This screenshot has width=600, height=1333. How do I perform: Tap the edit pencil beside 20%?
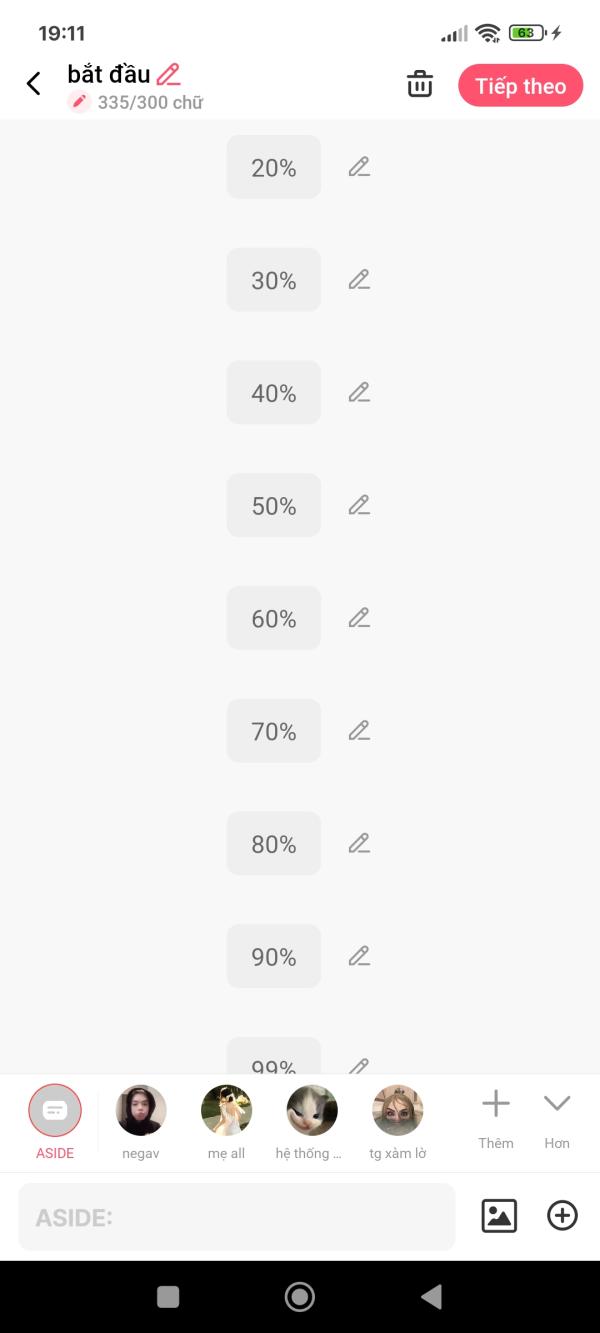[359, 167]
